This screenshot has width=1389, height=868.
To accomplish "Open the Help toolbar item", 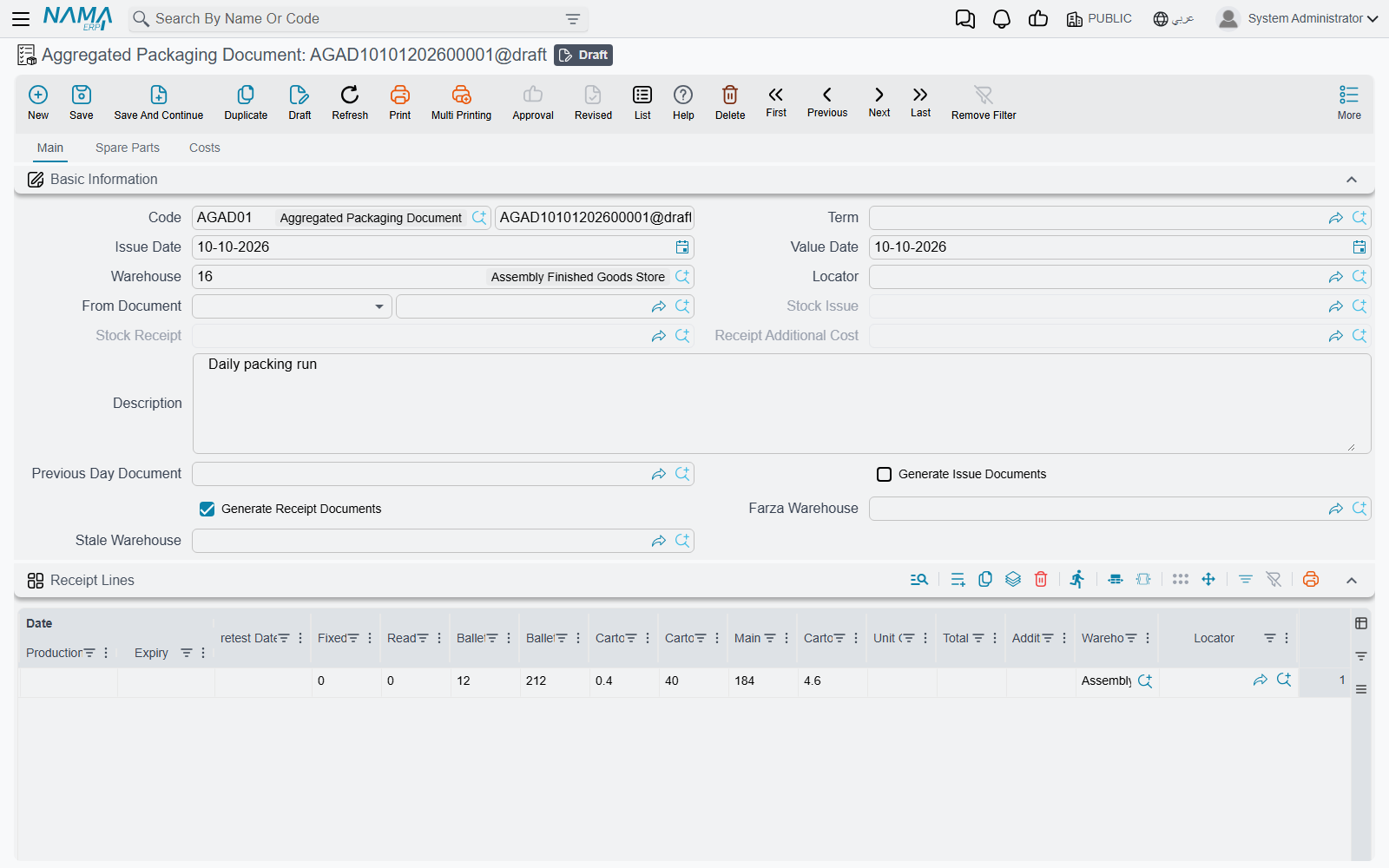I will point(683,102).
